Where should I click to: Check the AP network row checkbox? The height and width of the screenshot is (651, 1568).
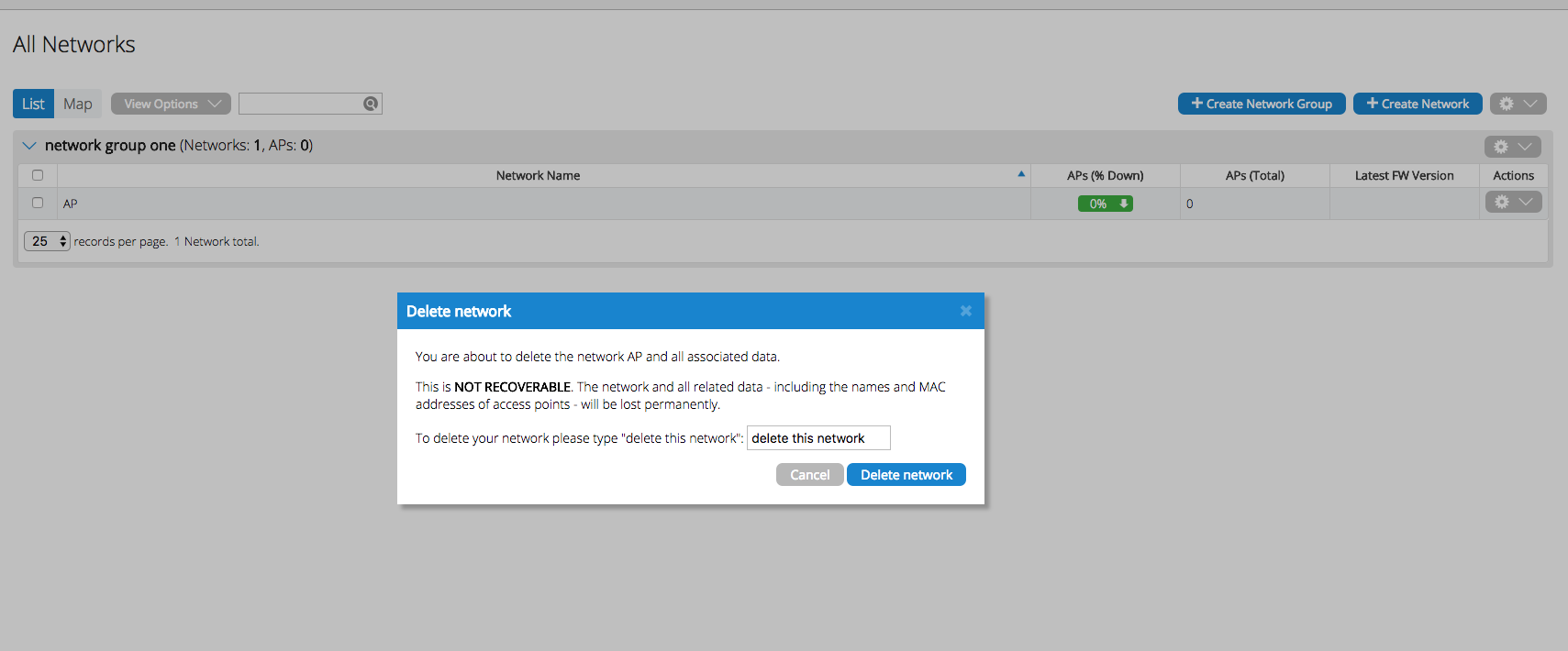[x=38, y=203]
